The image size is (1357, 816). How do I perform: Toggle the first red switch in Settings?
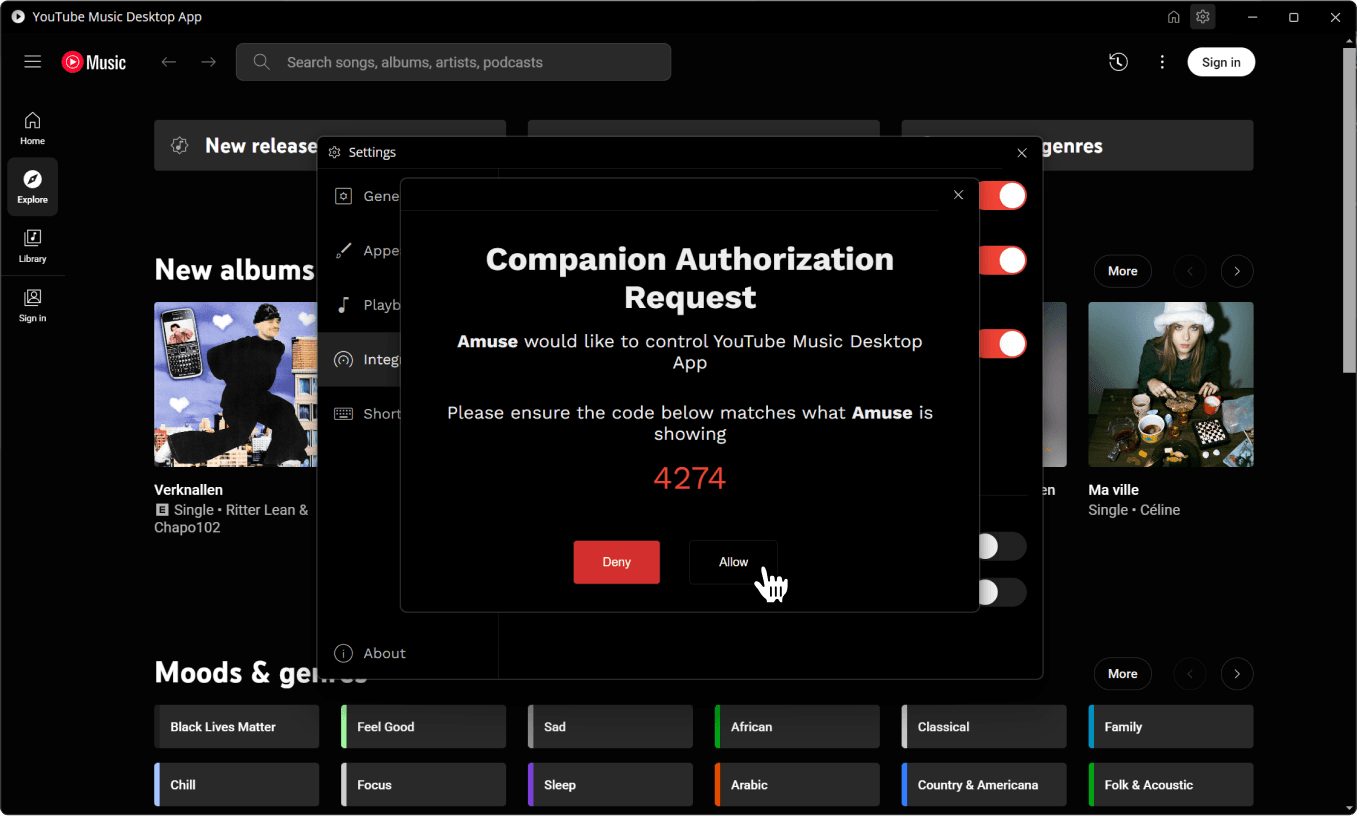[1003, 196]
